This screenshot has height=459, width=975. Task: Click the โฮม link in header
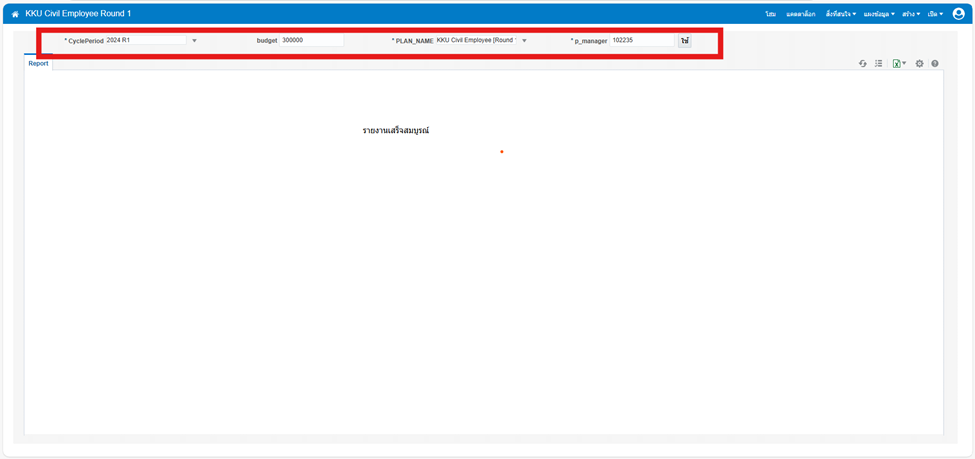point(771,14)
